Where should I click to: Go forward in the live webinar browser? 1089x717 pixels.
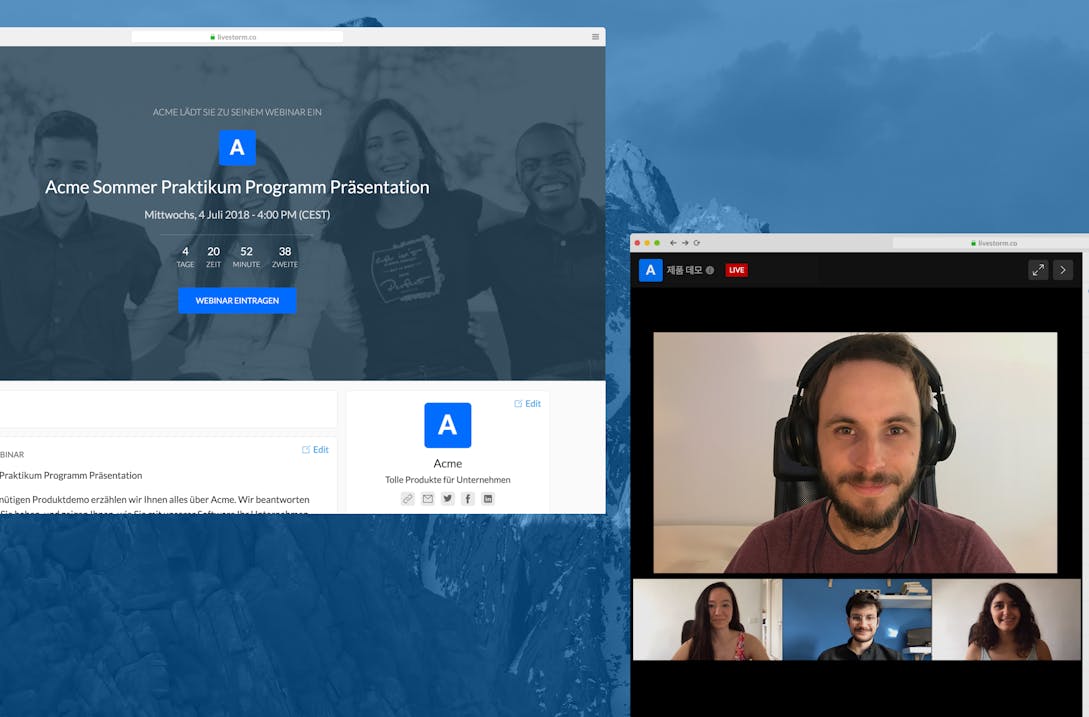click(x=685, y=243)
